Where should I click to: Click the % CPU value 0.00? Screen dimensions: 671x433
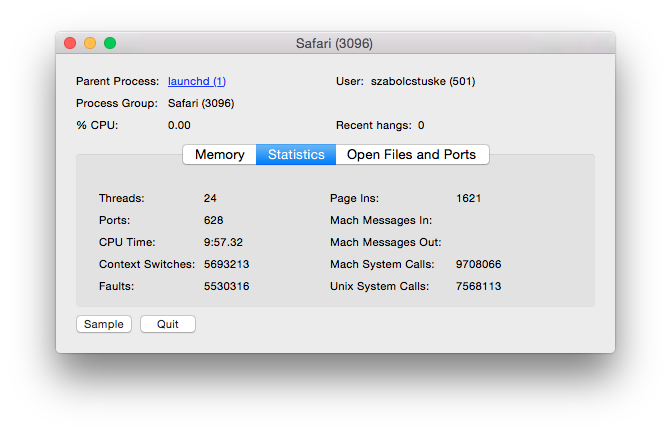(x=179, y=125)
